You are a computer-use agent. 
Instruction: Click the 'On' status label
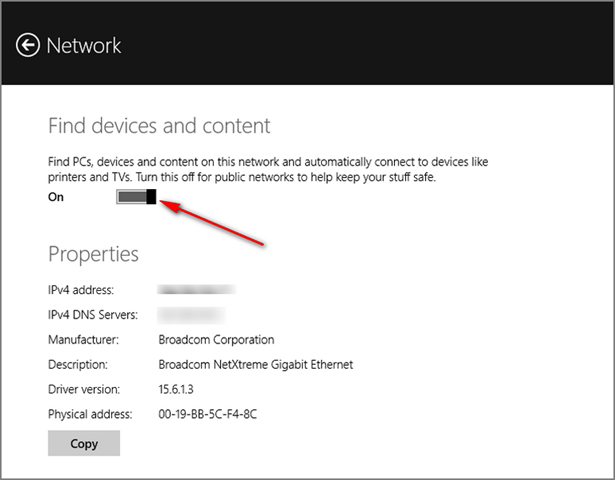56,198
